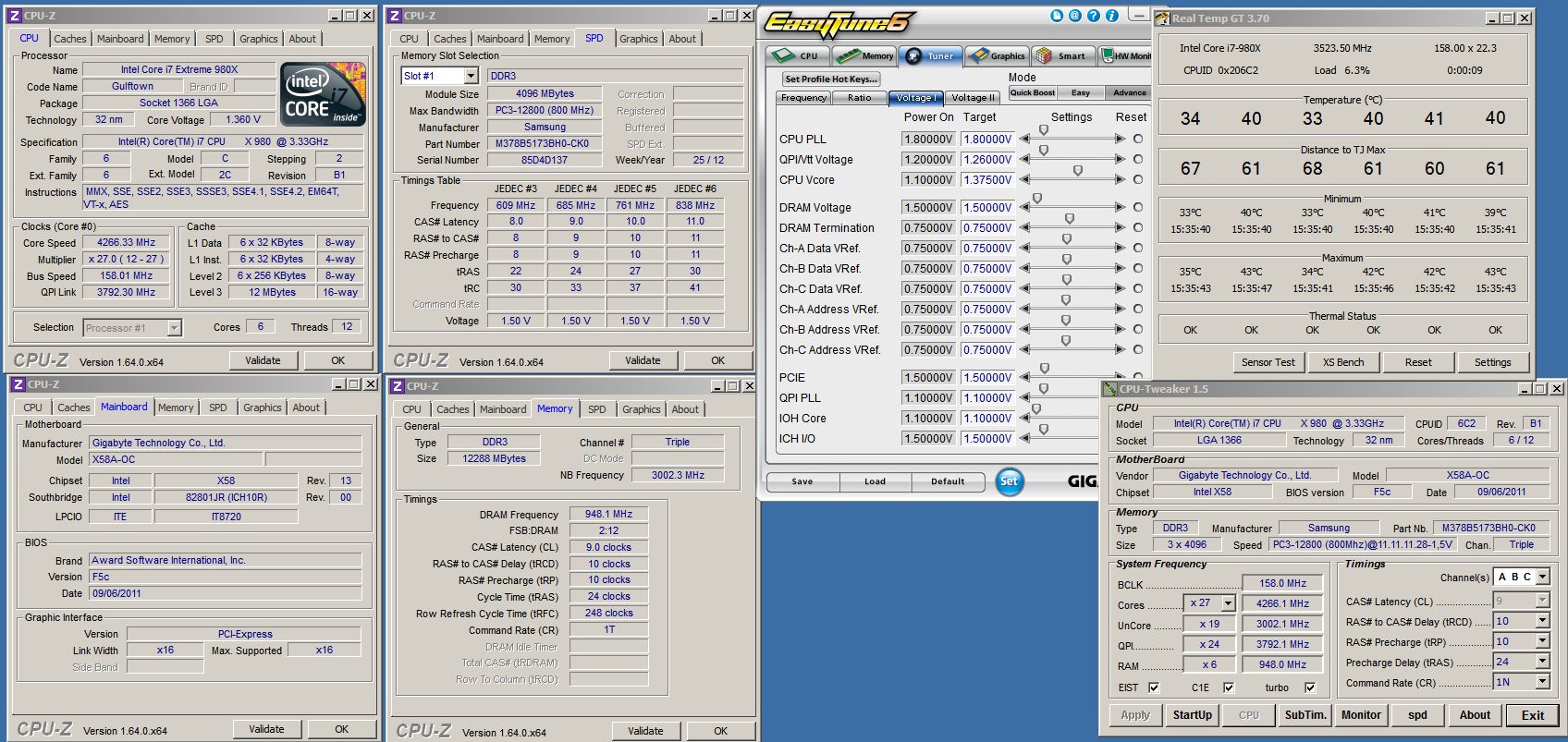Open the Precharge Delay (tRAS) dropdown
The image size is (1568, 742).
[x=1542, y=662]
